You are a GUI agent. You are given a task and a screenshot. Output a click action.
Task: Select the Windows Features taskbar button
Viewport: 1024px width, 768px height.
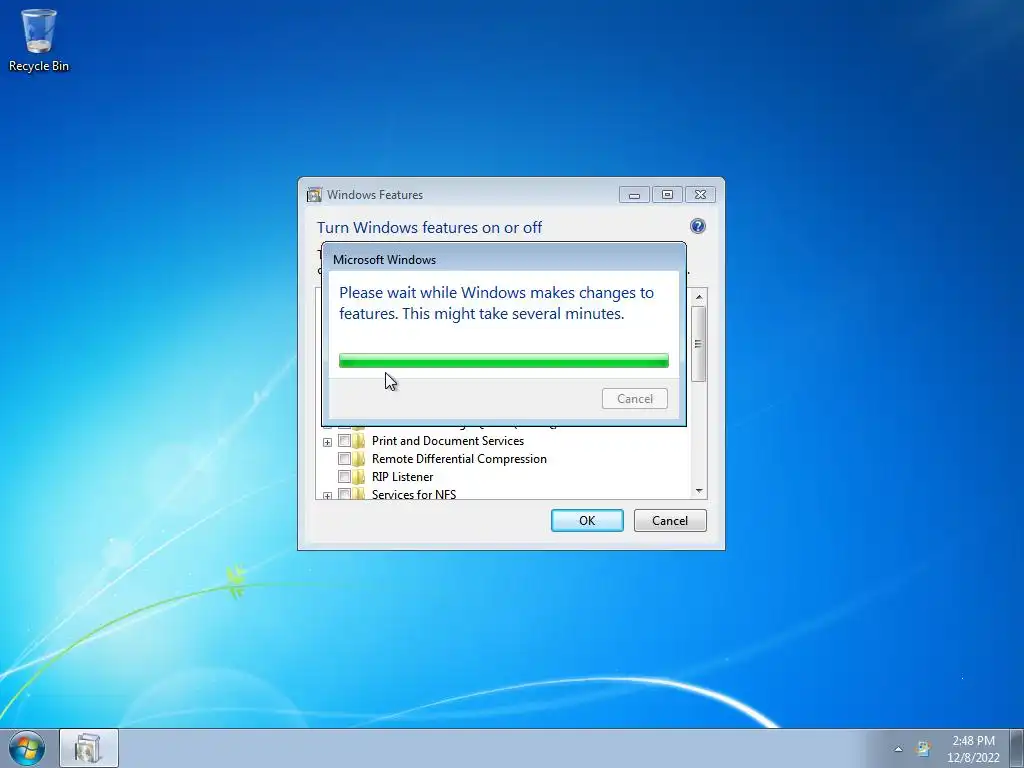pos(89,748)
